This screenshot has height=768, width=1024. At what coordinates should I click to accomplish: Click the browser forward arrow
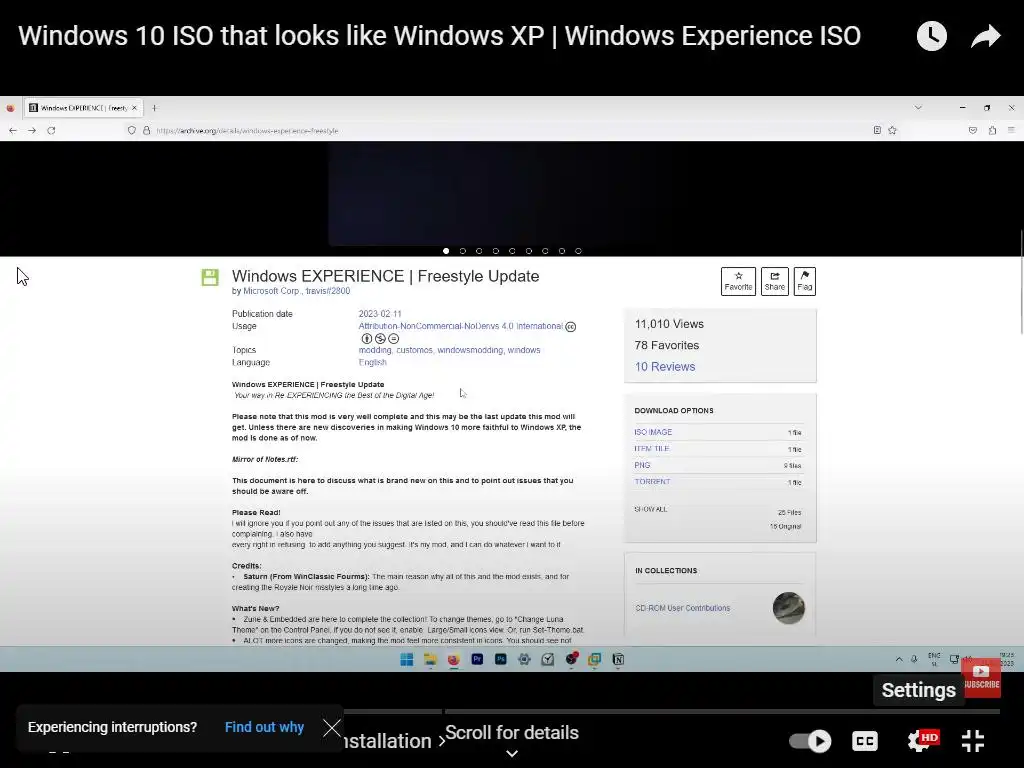[x=32, y=131]
